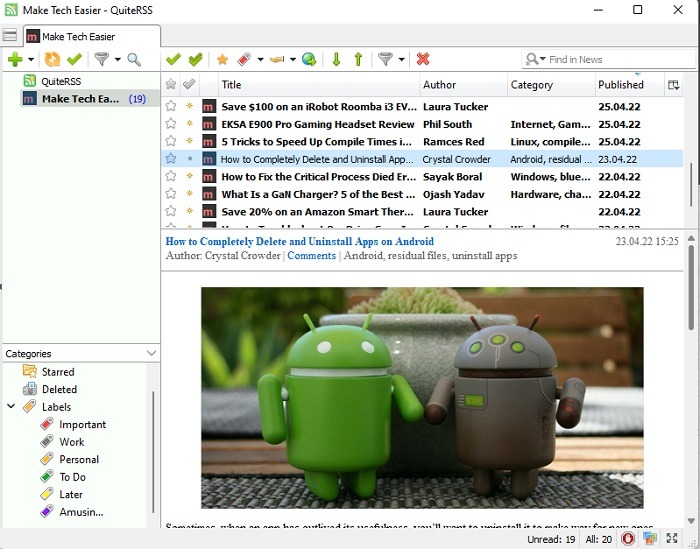The width and height of the screenshot is (700, 549).
Task: Click the red X delete news icon
Action: (422, 60)
